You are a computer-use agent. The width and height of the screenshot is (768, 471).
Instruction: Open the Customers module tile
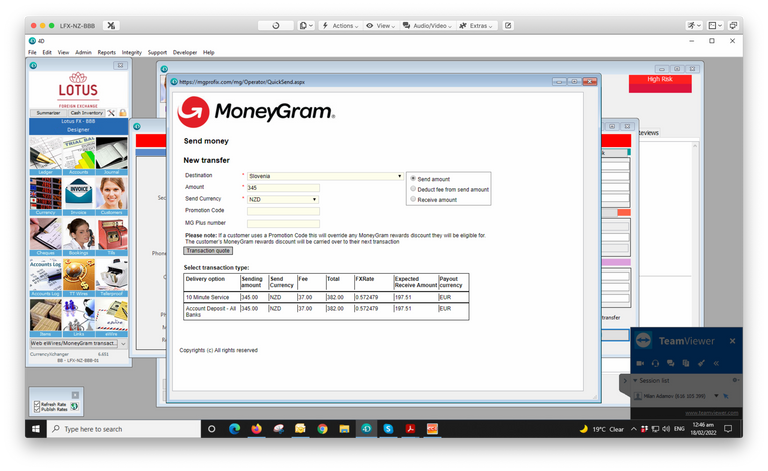pyautogui.click(x=112, y=196)
